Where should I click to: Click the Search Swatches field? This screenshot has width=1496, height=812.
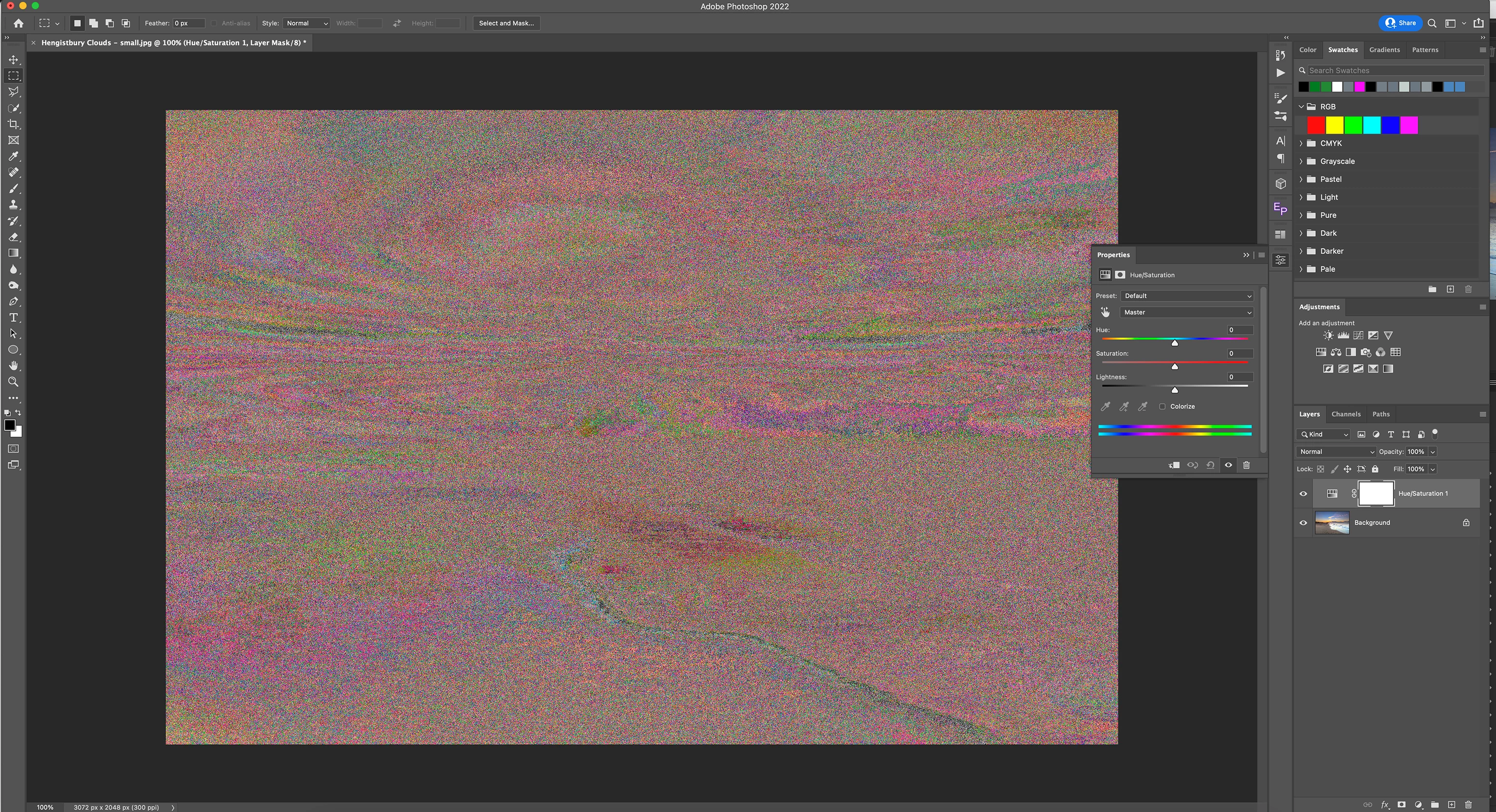tap(1394, 70)
